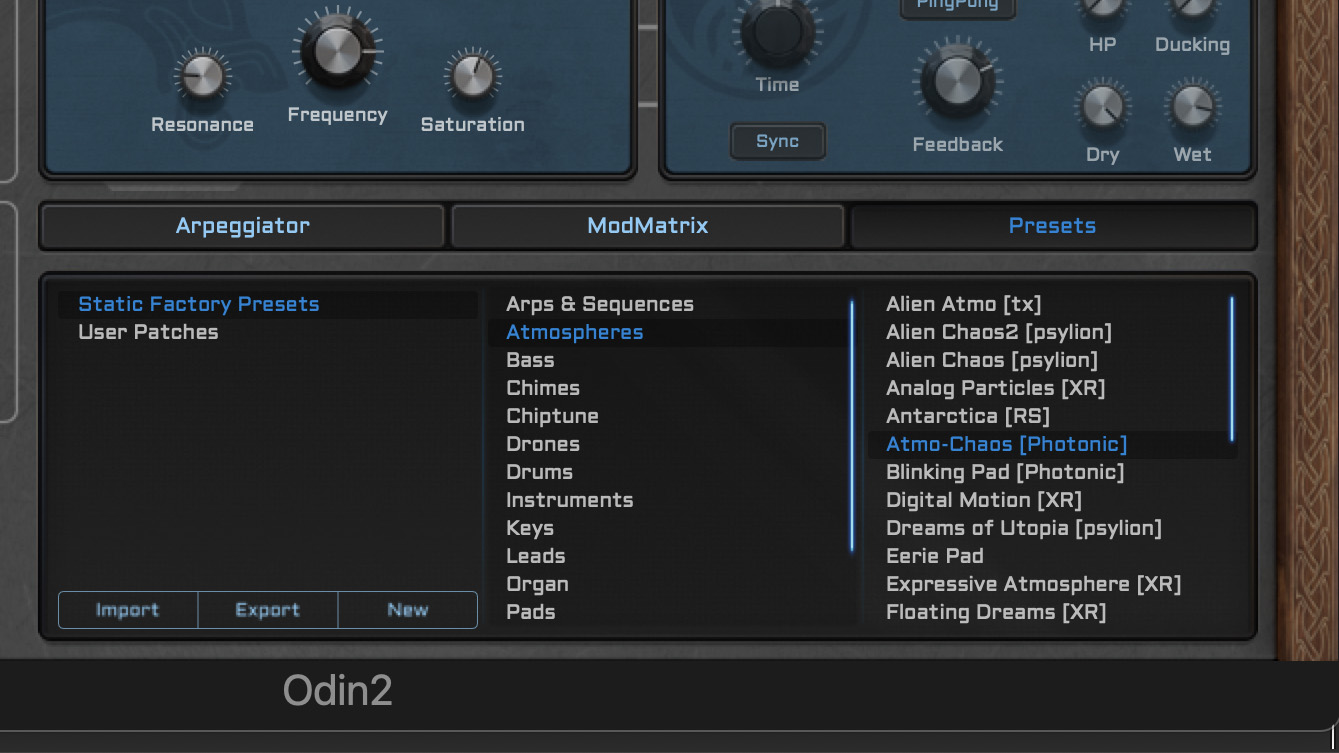The image size is (1339, 753).
Task: Select Static Factory Presets bank
Action: click(268, 304)
